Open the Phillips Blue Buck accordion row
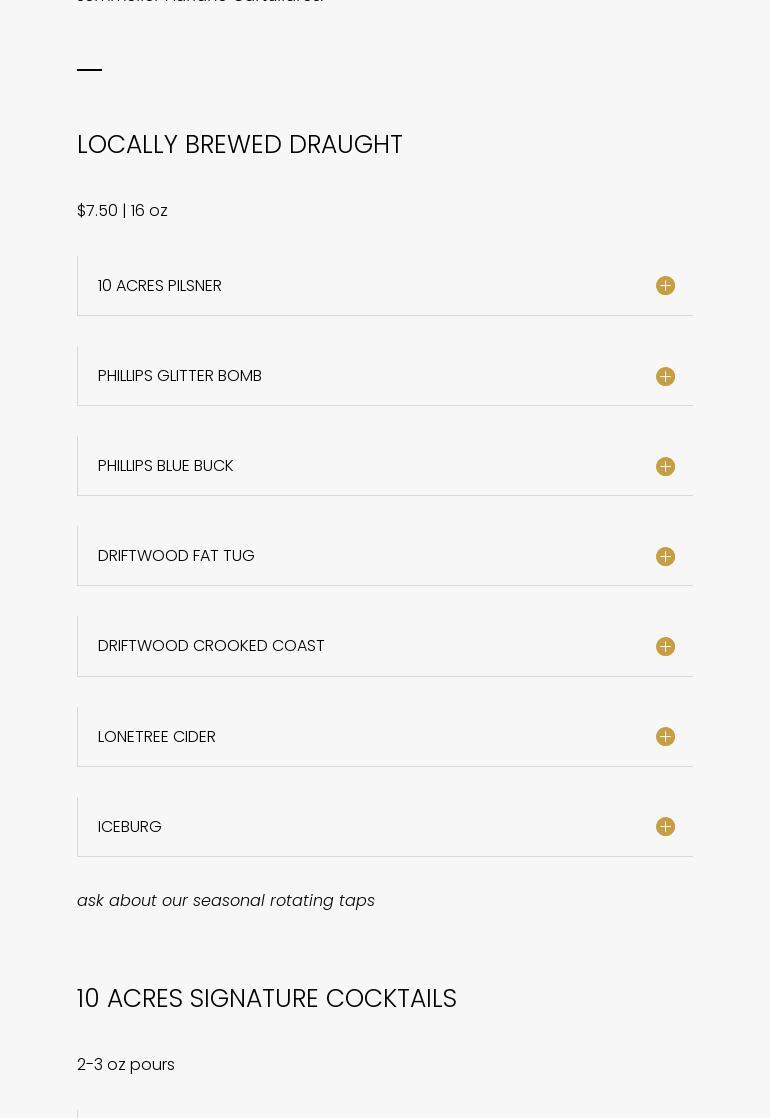This screenshot has height=1118, width=770. (x=166, y=466)
